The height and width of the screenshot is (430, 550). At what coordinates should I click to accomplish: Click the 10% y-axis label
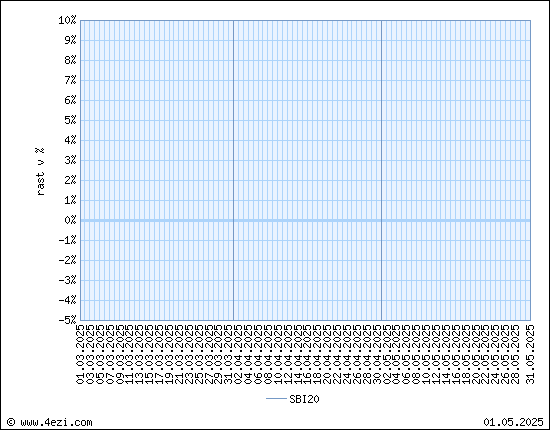pyautogui.click(x=67, y=20)
